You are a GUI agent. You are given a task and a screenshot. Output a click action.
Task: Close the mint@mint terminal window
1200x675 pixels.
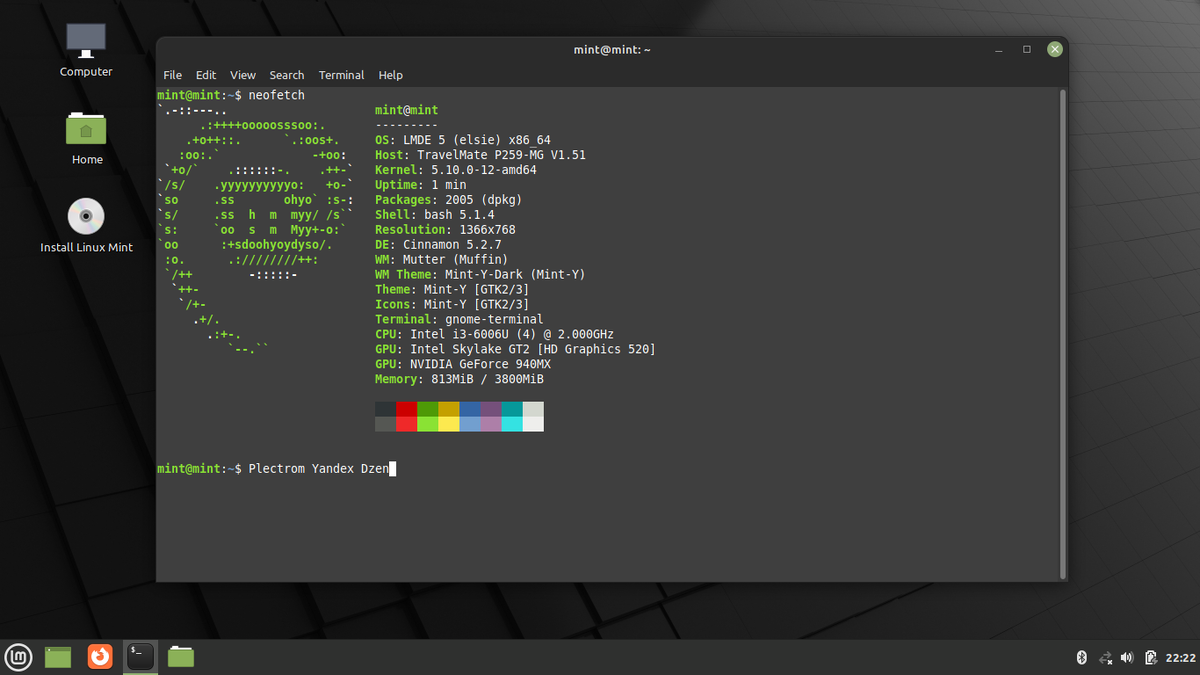(1055, 49)
